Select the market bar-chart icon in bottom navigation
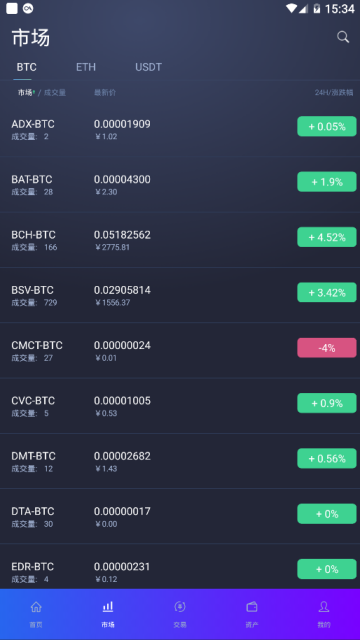The width and height of the screenshot is (360, 640). (108, 607)
